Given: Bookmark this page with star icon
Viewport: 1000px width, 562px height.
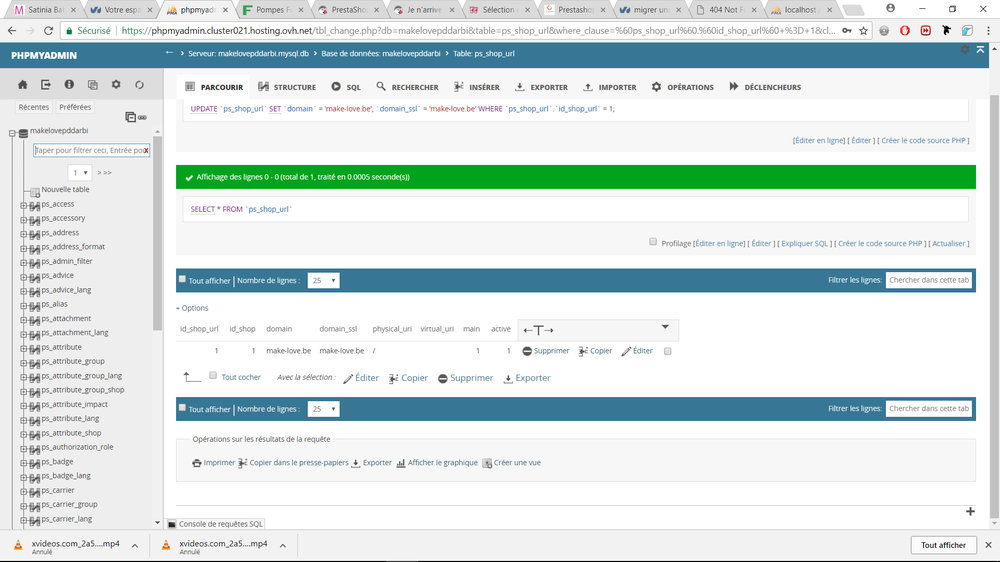Looking at the screenshot, I should (864, 30).
